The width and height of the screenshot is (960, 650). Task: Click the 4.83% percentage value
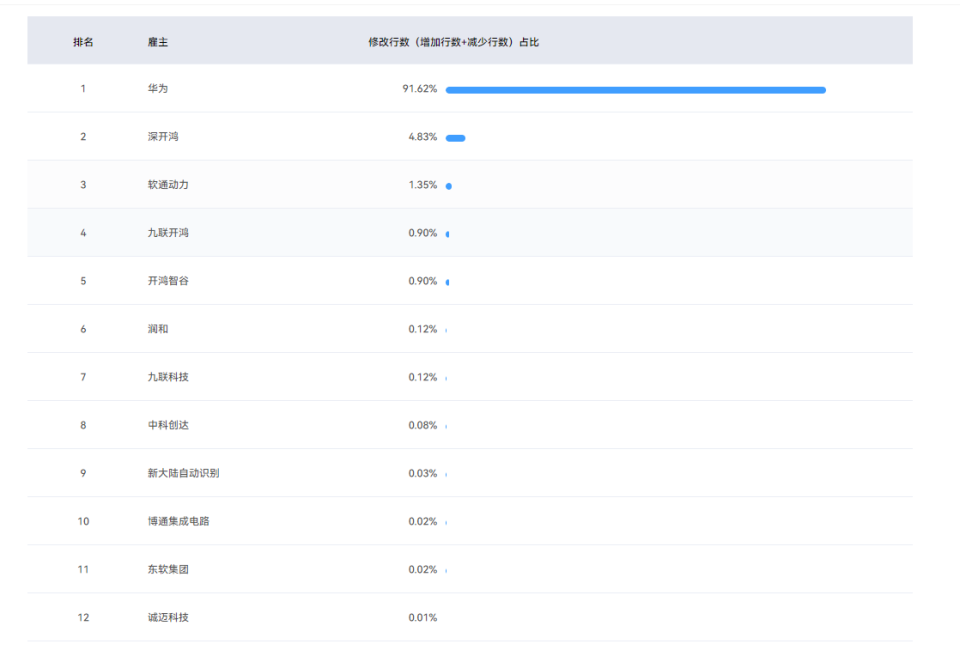pyautogui.click(x=422, y=136)
